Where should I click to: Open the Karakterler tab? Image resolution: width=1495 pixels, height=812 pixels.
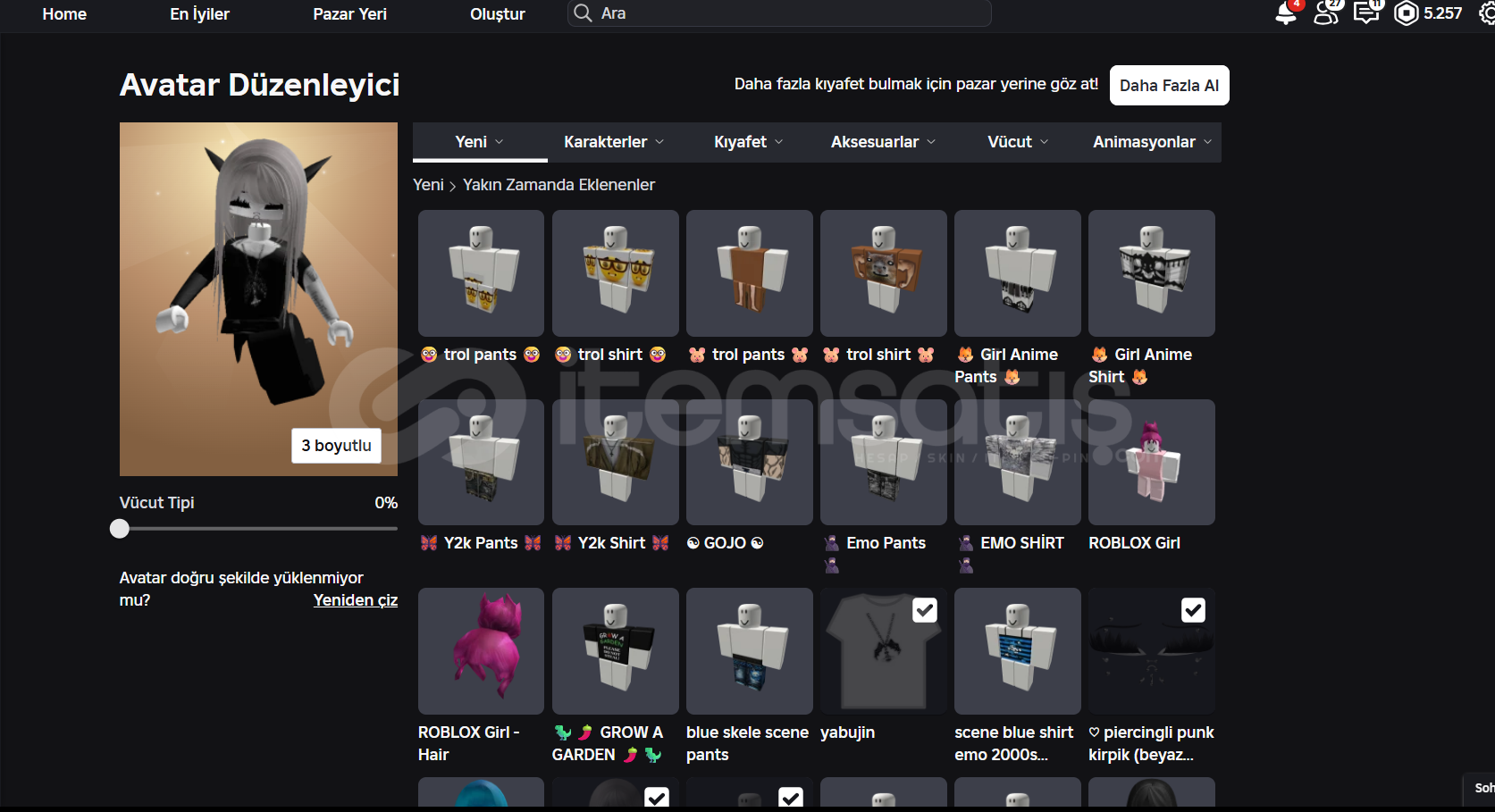pos(613,142)
